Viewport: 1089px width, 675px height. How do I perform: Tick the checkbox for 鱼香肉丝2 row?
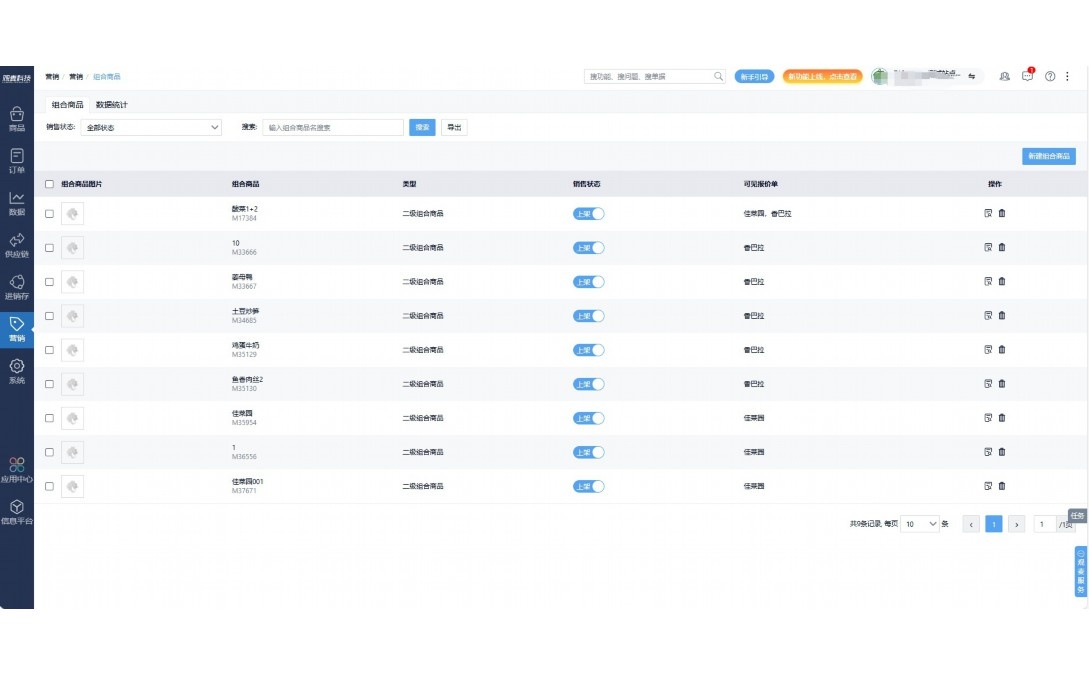coord(50,384)
